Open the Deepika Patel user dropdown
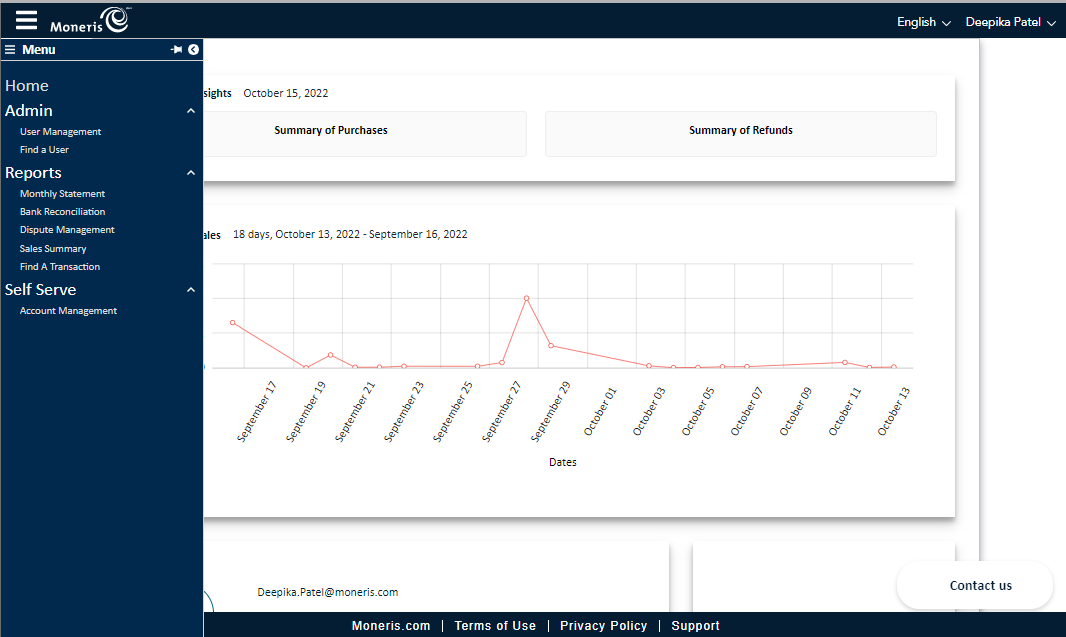 [1010, 22]
